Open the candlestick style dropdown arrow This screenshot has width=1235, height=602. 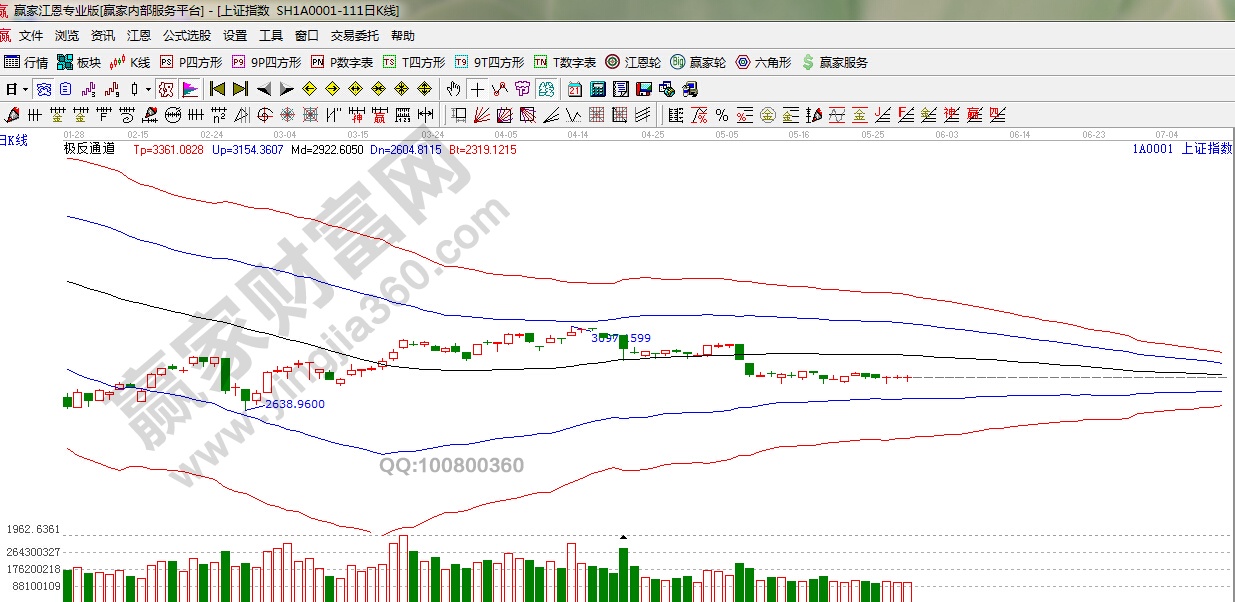click(149, 88)
